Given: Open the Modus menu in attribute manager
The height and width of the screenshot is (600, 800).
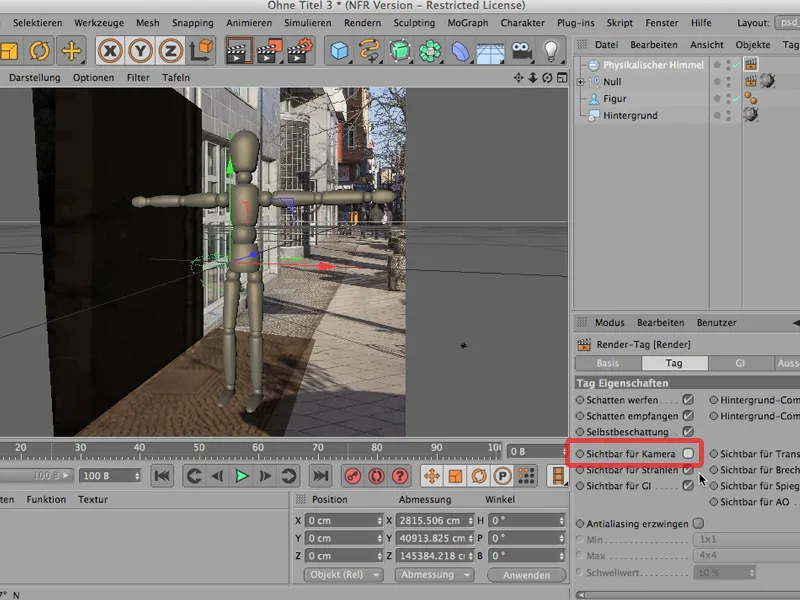Looking at the screenshot, I should pos(609,322).
